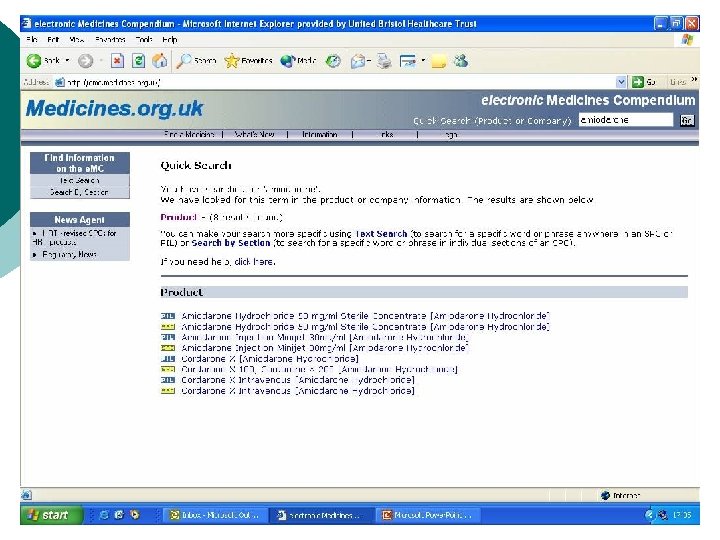Screen dimensions: 720x540
Task: Open the yellow icon for Cordarone X 100, Cordarone X 200
Action: click(x=168, y=369)
